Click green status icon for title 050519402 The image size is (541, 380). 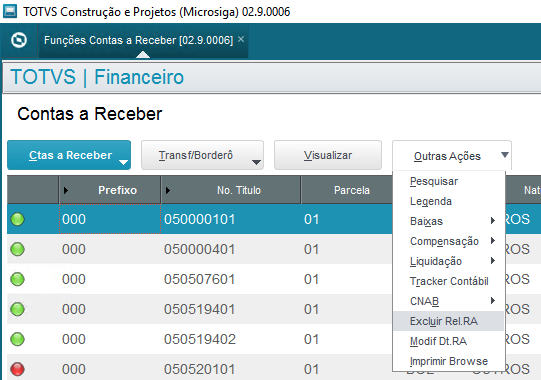click(18, 339)
